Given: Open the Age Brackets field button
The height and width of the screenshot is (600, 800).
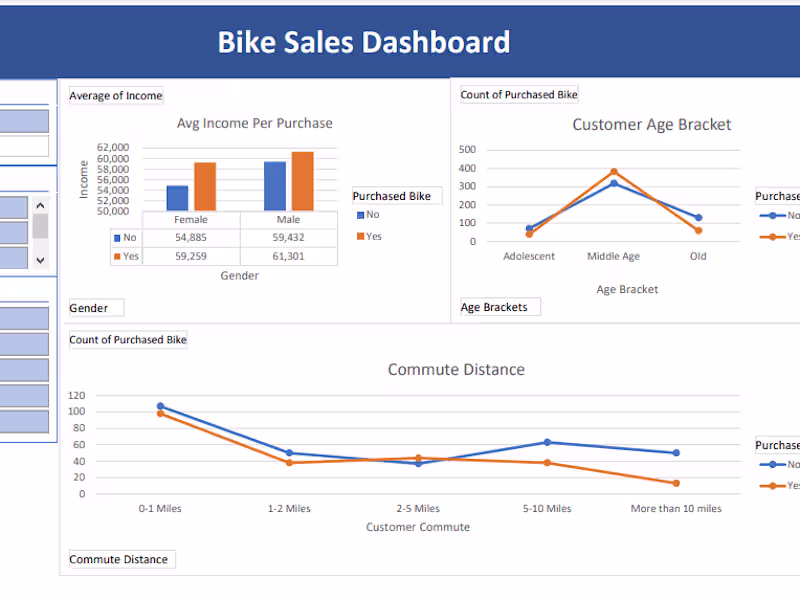Looking at the screenshot, I should pyautogui.click(x=500, y=307).
